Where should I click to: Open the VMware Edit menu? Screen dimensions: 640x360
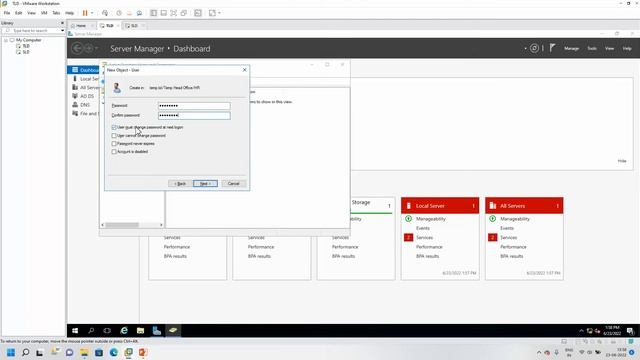(18, 13)
